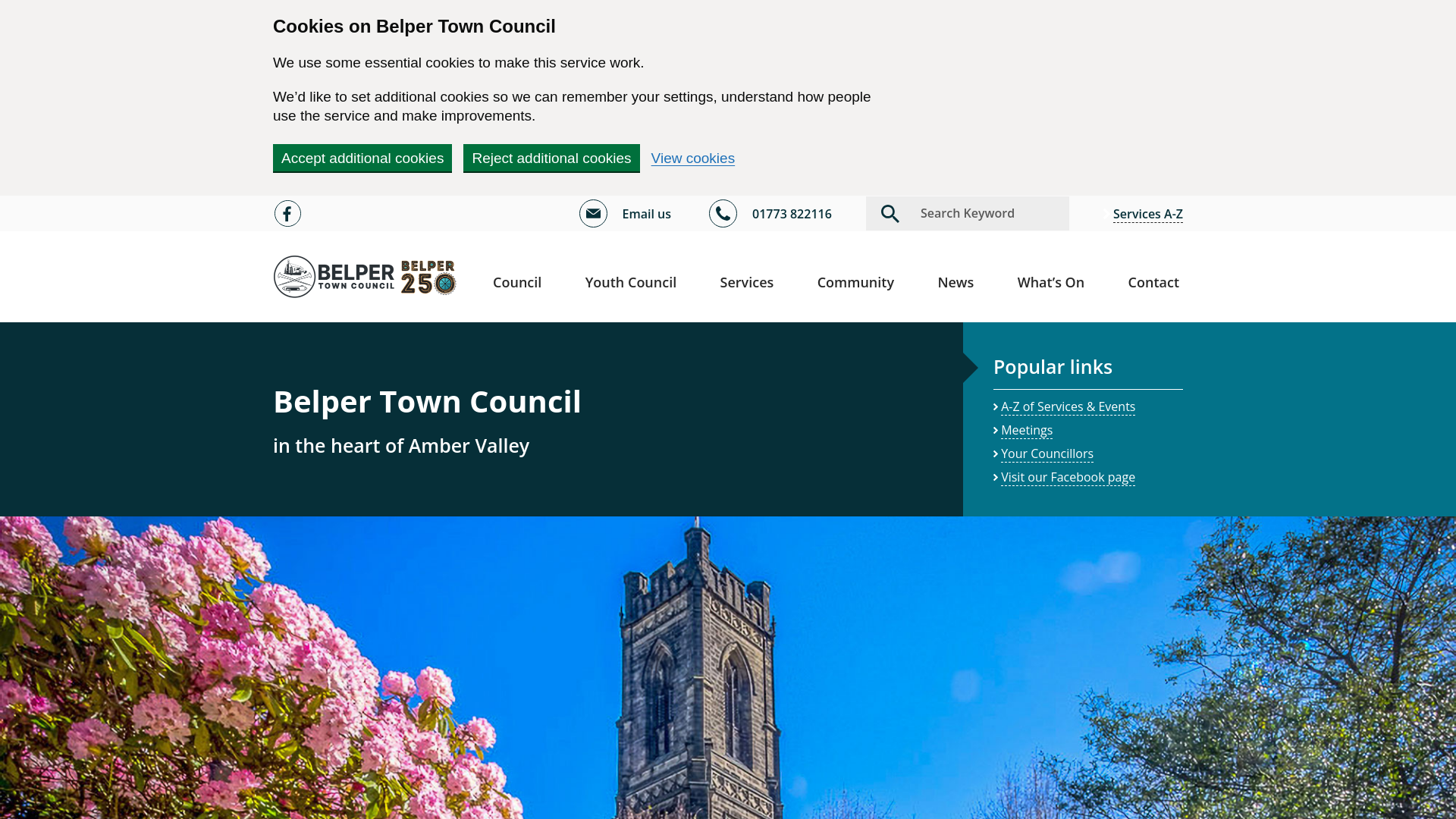Open the Meetings popular link
Image resolution: width=1456 pixels, height=819 pixels.
[1027, 431]
